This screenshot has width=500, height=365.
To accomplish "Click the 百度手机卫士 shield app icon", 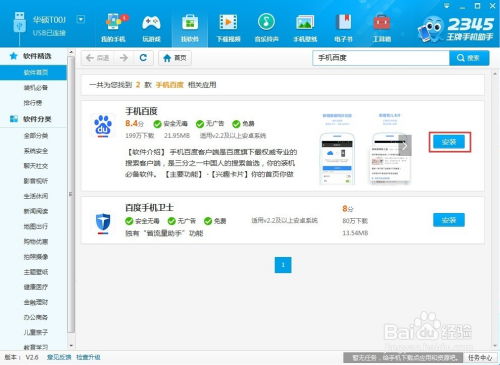I will [103, 223].
